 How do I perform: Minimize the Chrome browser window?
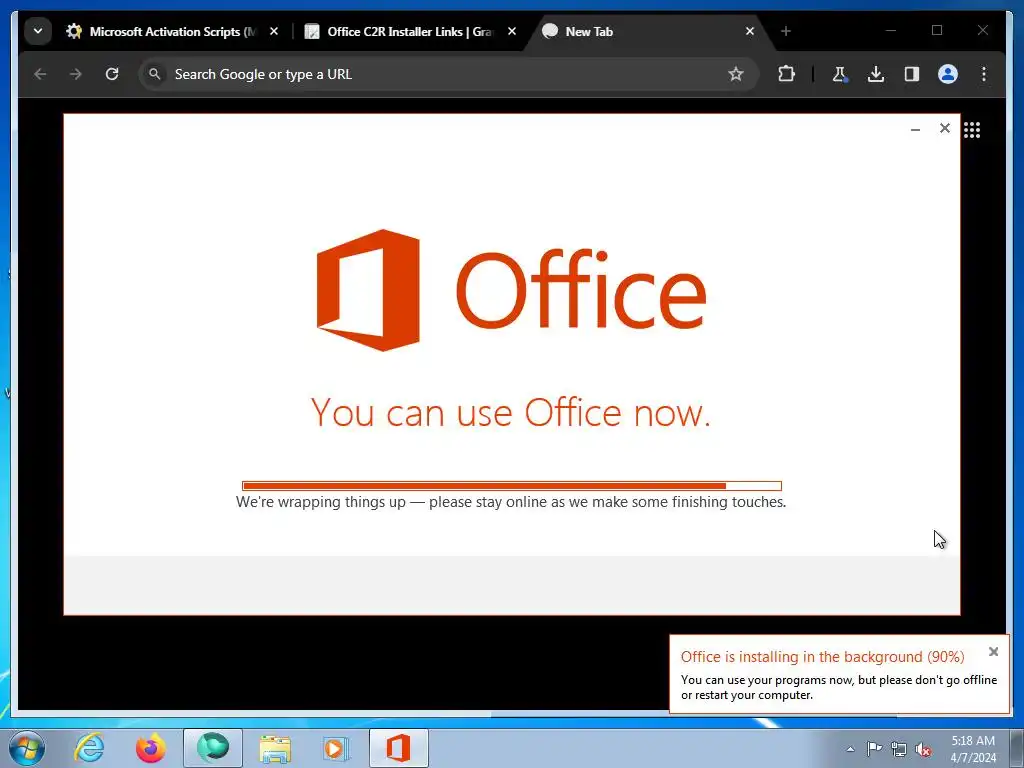(x=891, y=30)
